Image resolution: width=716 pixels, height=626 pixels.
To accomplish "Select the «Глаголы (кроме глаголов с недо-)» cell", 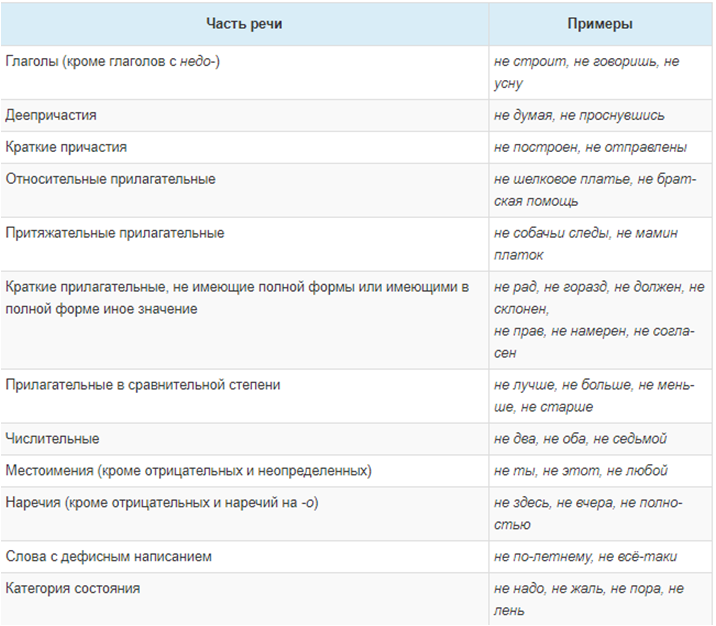I will (113, 62).
